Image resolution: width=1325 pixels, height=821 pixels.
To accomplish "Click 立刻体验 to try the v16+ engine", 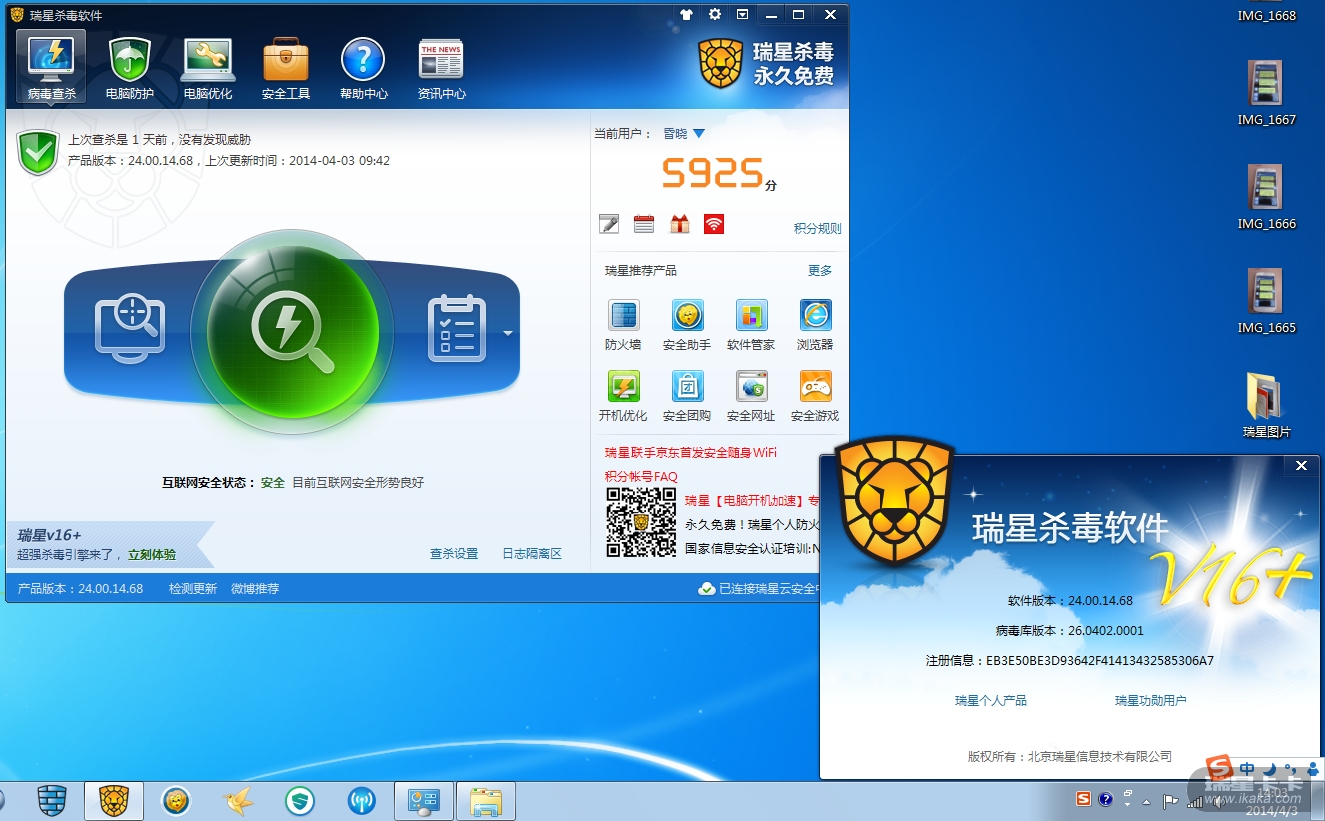I will coord(151,555).
